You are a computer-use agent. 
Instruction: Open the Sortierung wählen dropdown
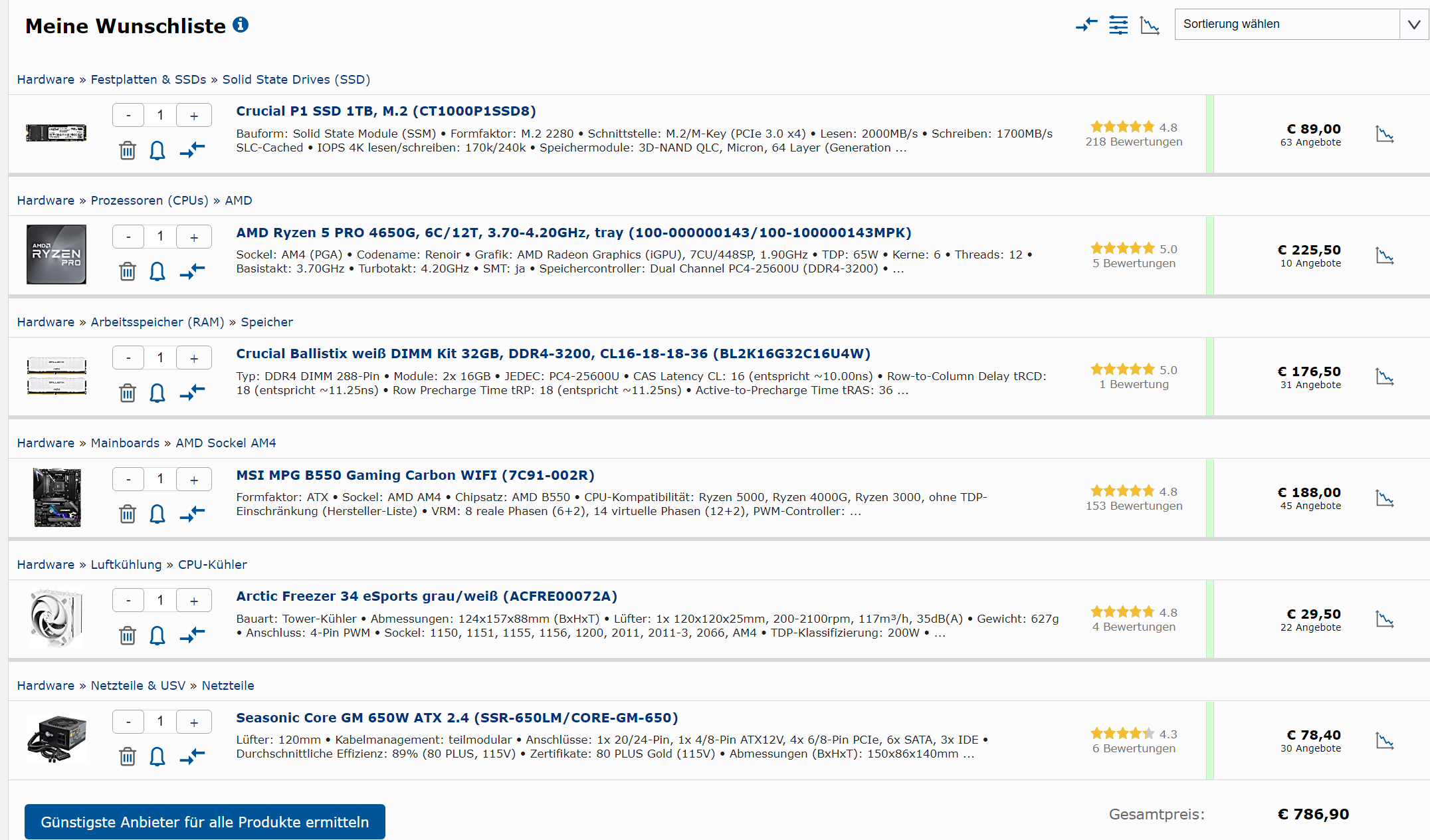[x=1300, y=25]
